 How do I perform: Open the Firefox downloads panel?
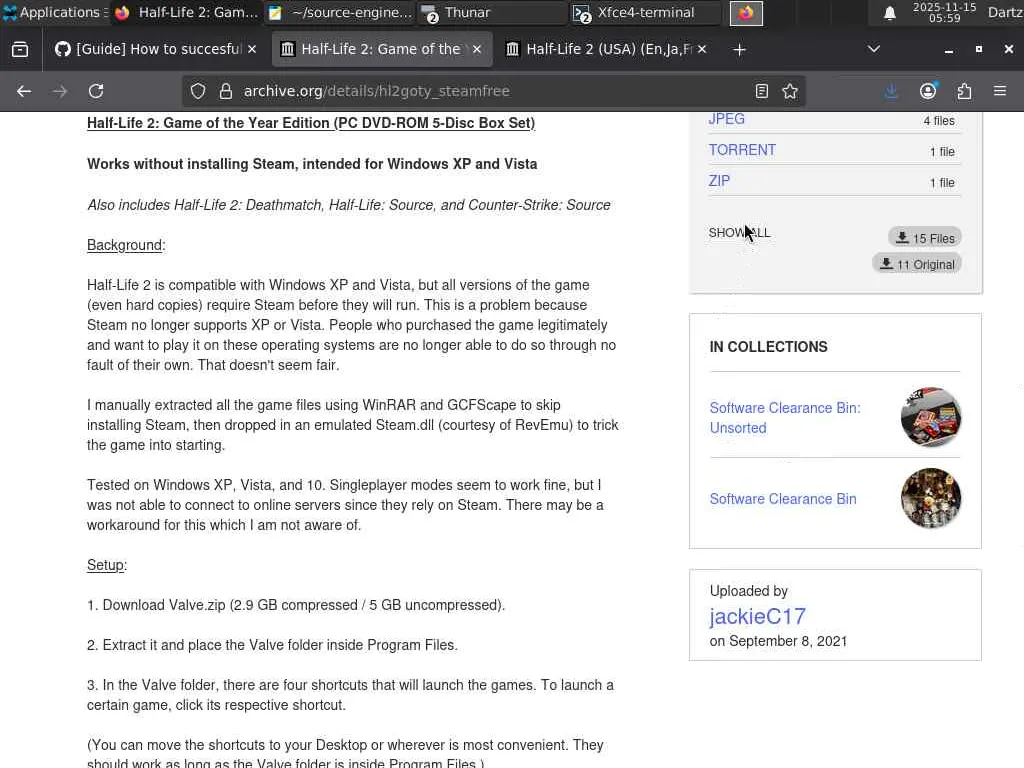(x=891, y=91)
